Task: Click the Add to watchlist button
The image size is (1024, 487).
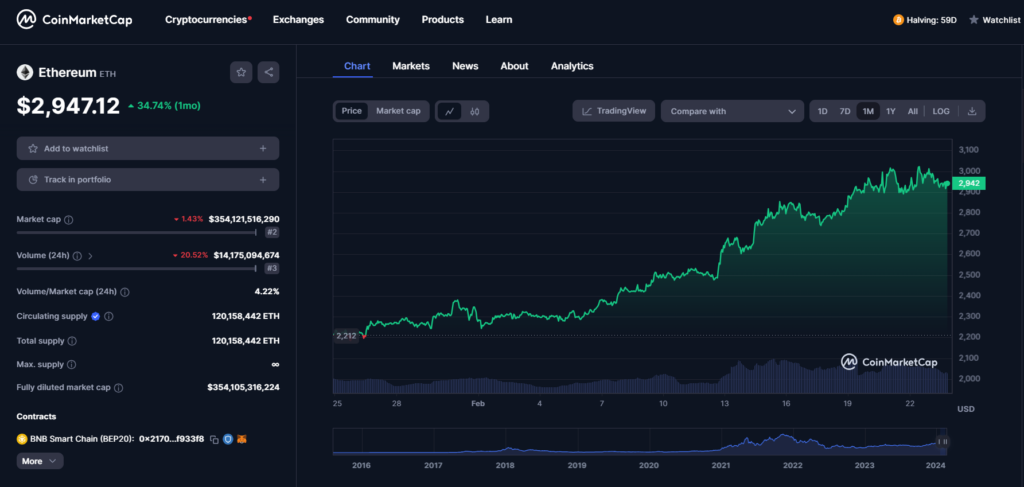Action: point(148,148)
